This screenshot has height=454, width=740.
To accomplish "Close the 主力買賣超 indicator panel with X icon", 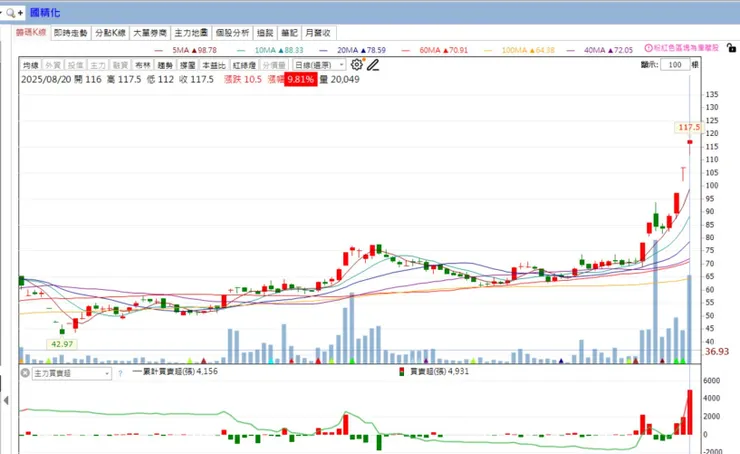I will [25, 373].
